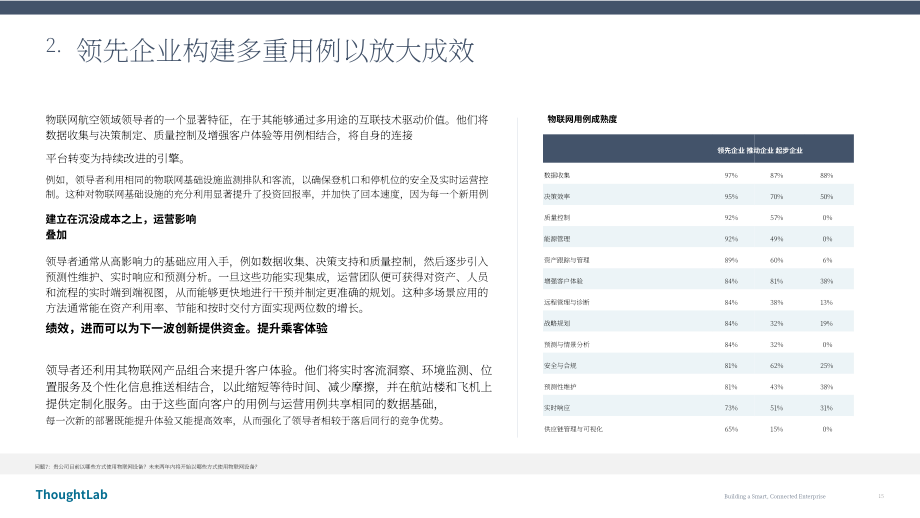The width and height of the screenshot is (920, 518).
Task: Click the '89%' value in the table
Action: (x=731, y=260)
